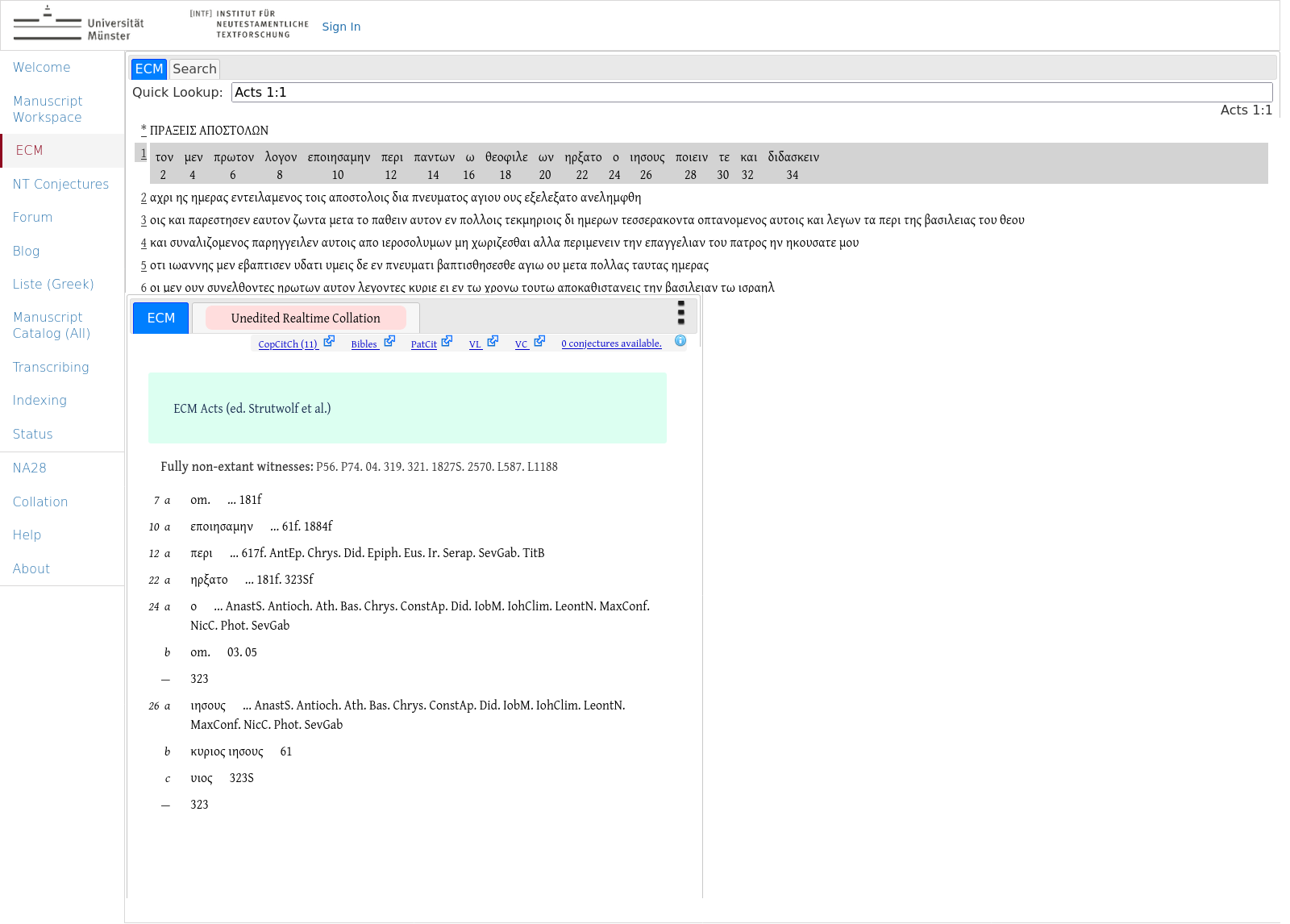Select verse 1 number marker
Image resolution: width=1290 pixels, height=924 pixels.
[144, 153]
